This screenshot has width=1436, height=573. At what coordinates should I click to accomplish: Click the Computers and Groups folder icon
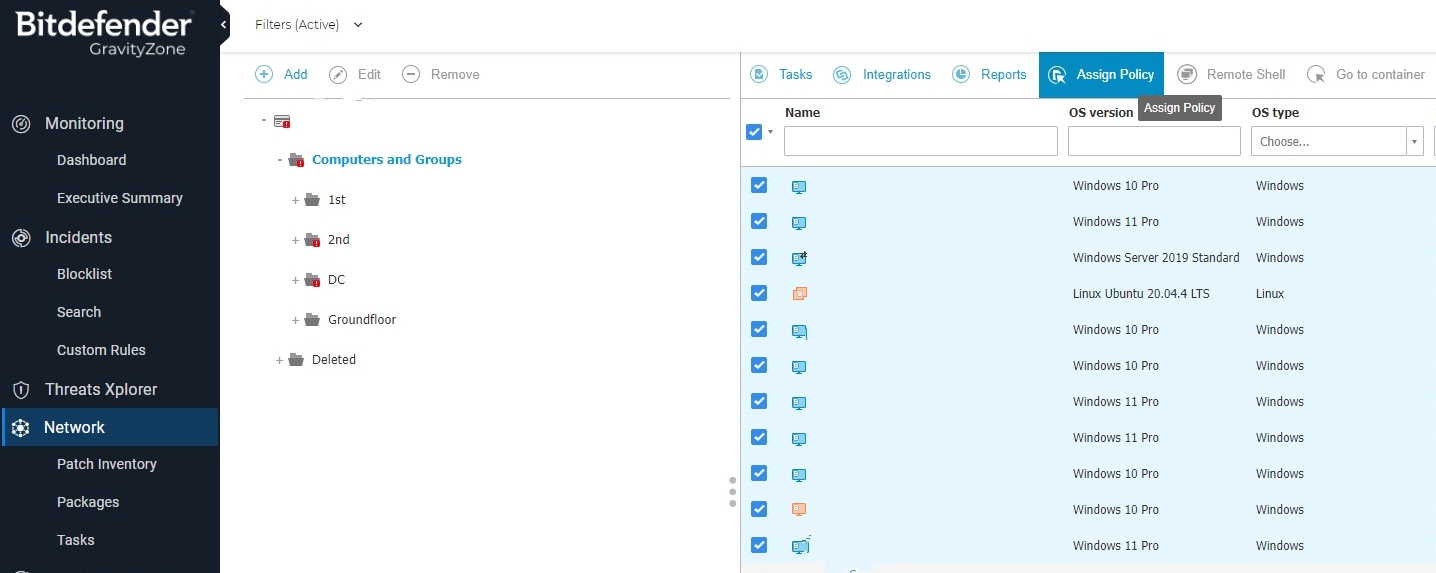(x=296, y=160)
